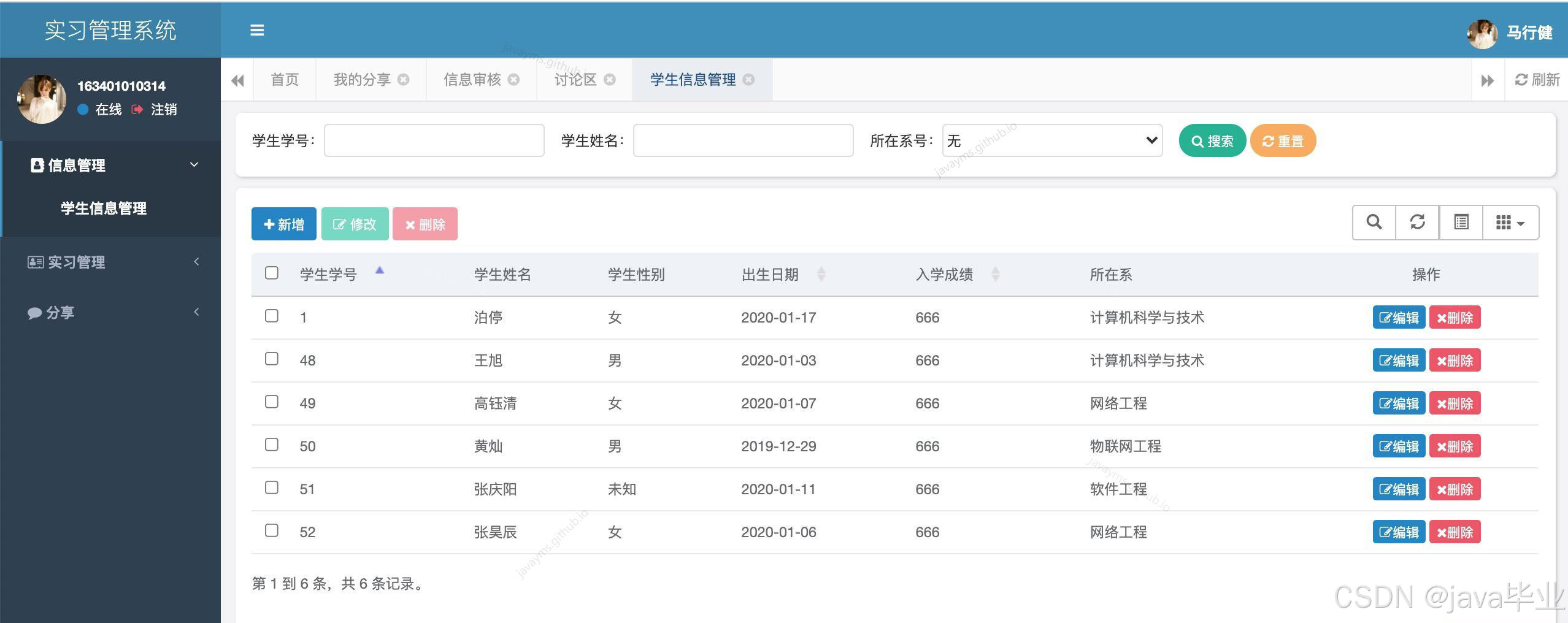Image resolution: width=1568 pixels, height=623 pixels.
Task: Check the row checkbox for student 泊停
Action: tap(272, 316)
